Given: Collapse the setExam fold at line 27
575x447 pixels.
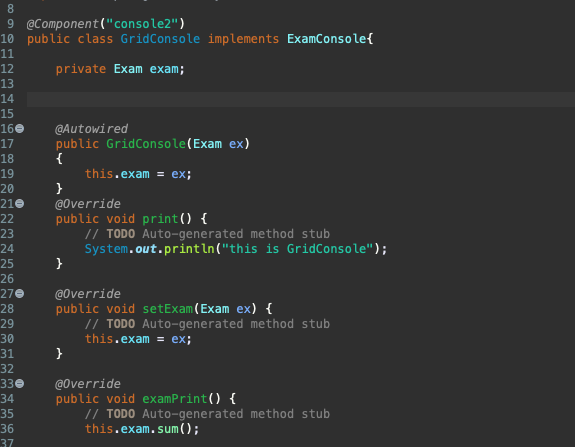Looking at the screenshot, I should pyautogui.click(x=20, y=293).
